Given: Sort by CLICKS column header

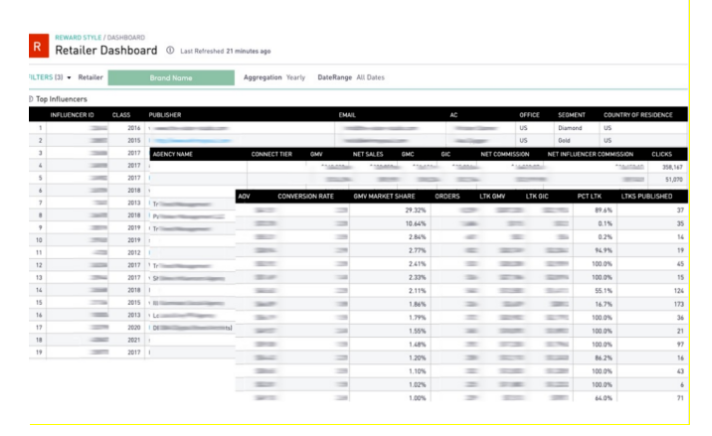Looking at the screenshot, I should [x=662, y=154].
